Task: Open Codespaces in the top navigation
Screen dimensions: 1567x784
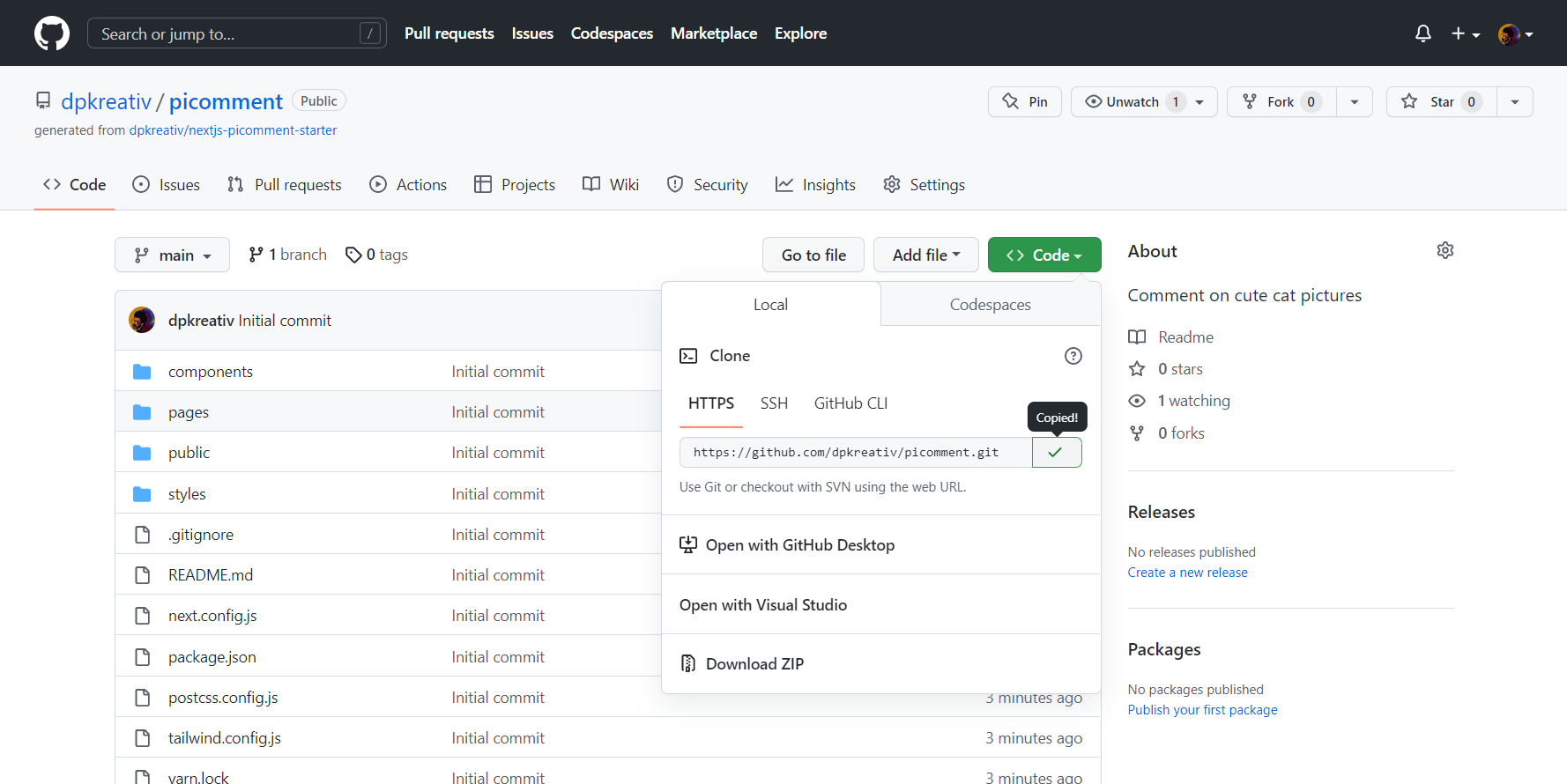Action: point(612,33)
